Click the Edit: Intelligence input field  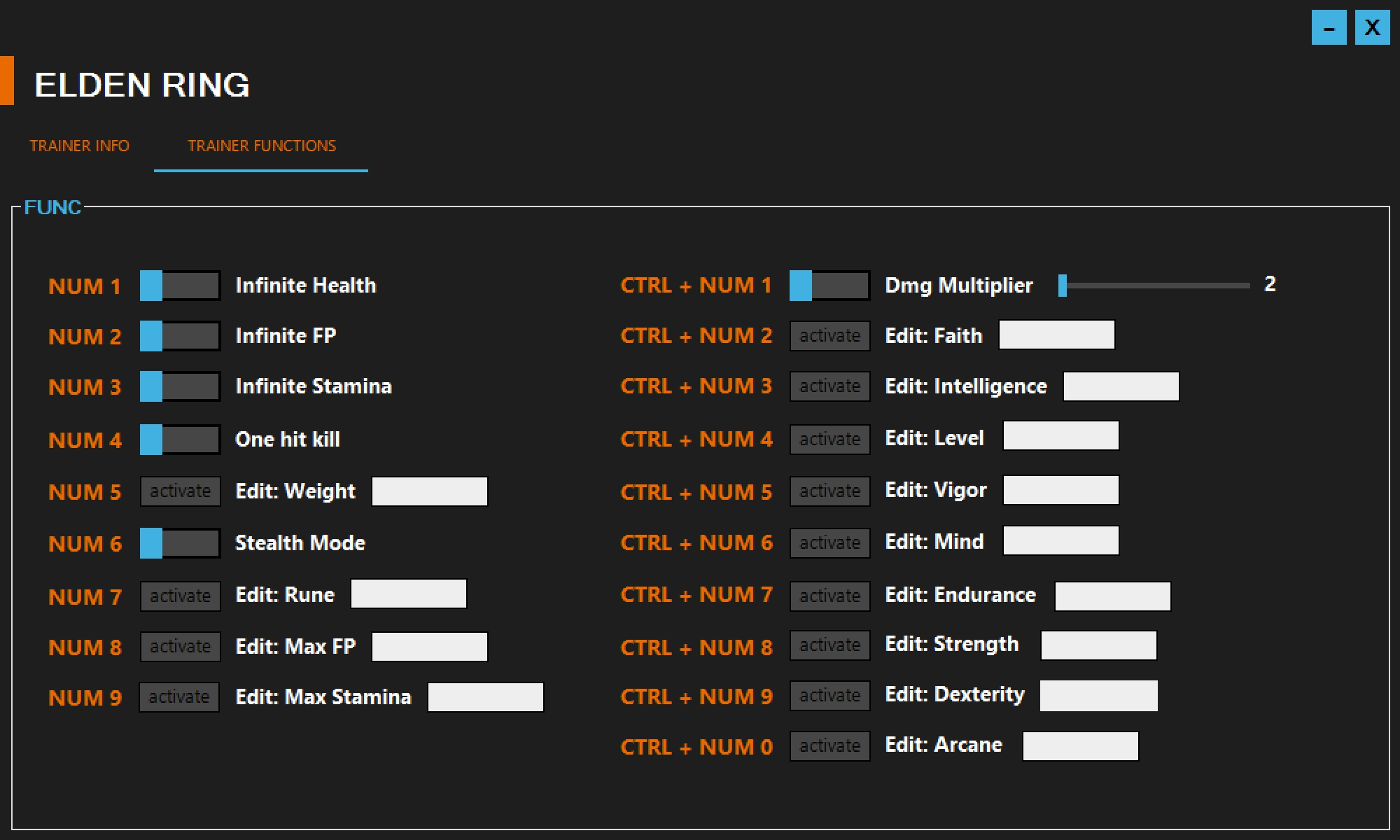tap(1121, 386)
